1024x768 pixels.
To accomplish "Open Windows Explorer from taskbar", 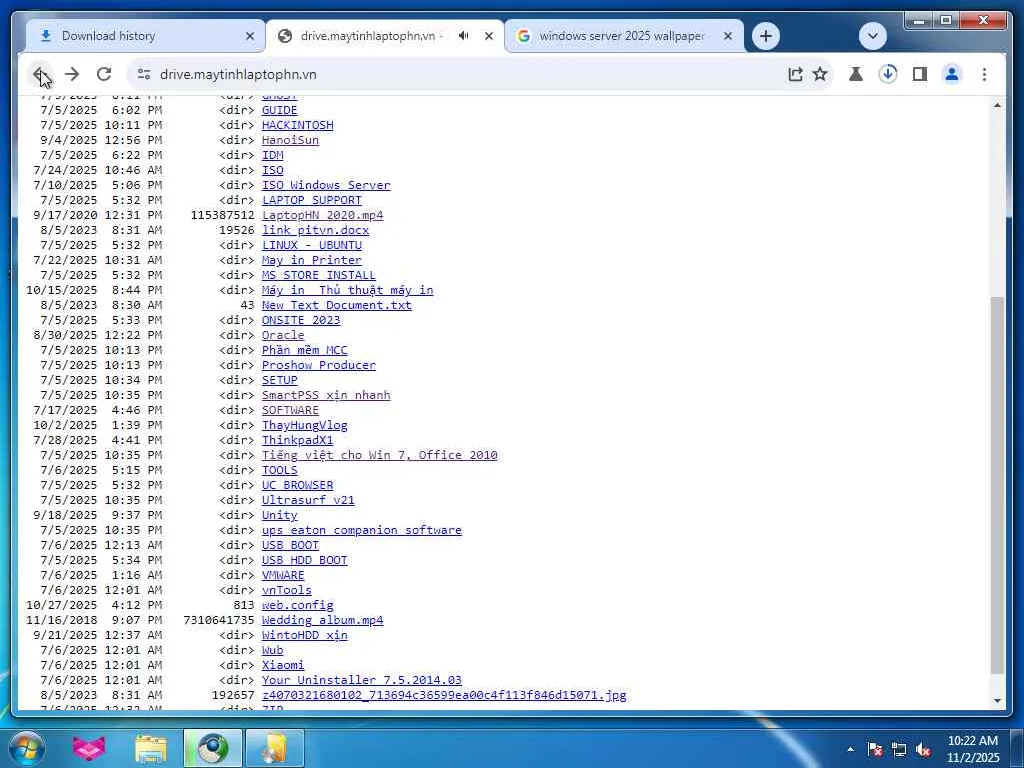I will pyautogui.click(x=151, y=748).
